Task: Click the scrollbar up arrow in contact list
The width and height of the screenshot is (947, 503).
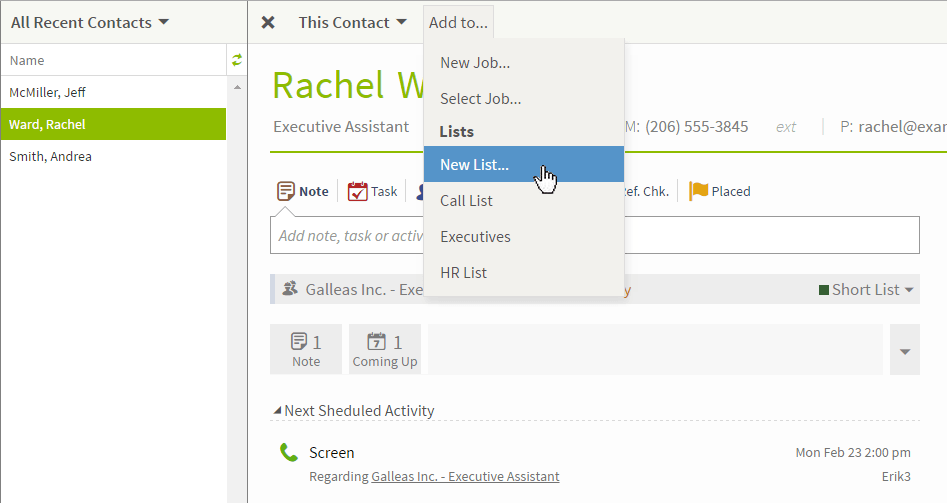Action: 237,88
